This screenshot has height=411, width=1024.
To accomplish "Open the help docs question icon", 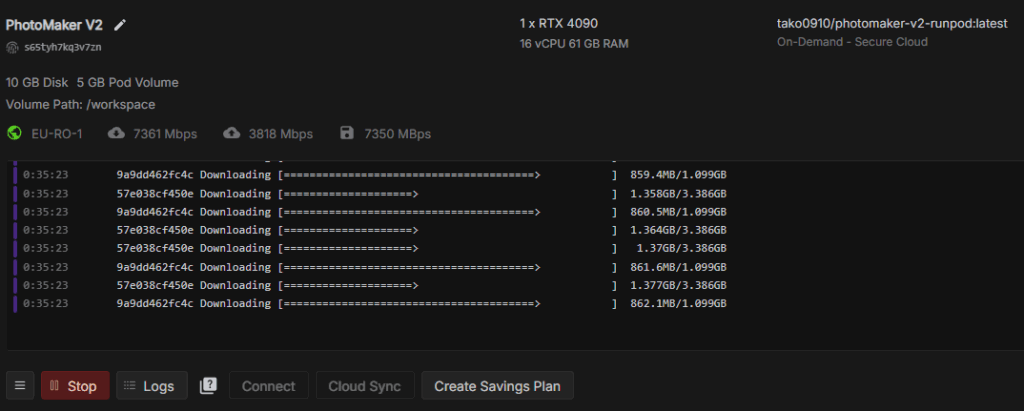I will (208, 386).
